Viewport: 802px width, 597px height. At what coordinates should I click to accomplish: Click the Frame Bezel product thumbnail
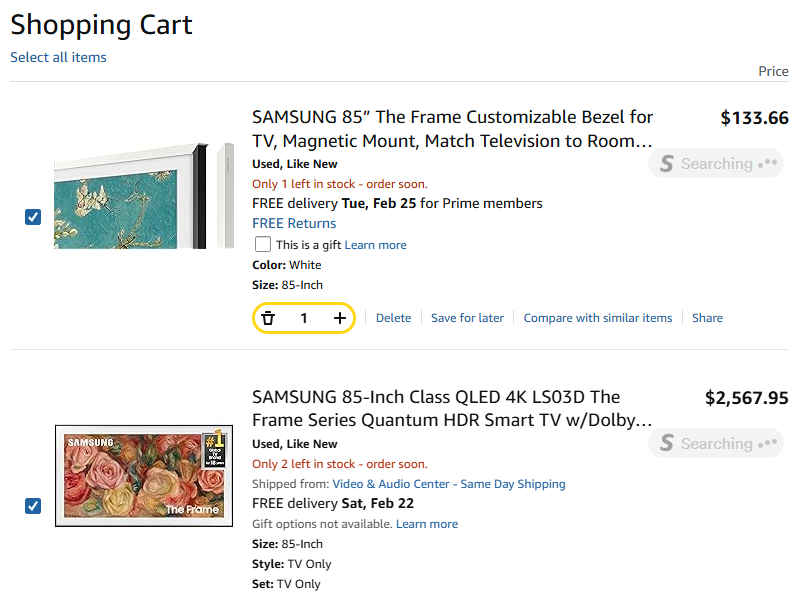pos(130,196)
